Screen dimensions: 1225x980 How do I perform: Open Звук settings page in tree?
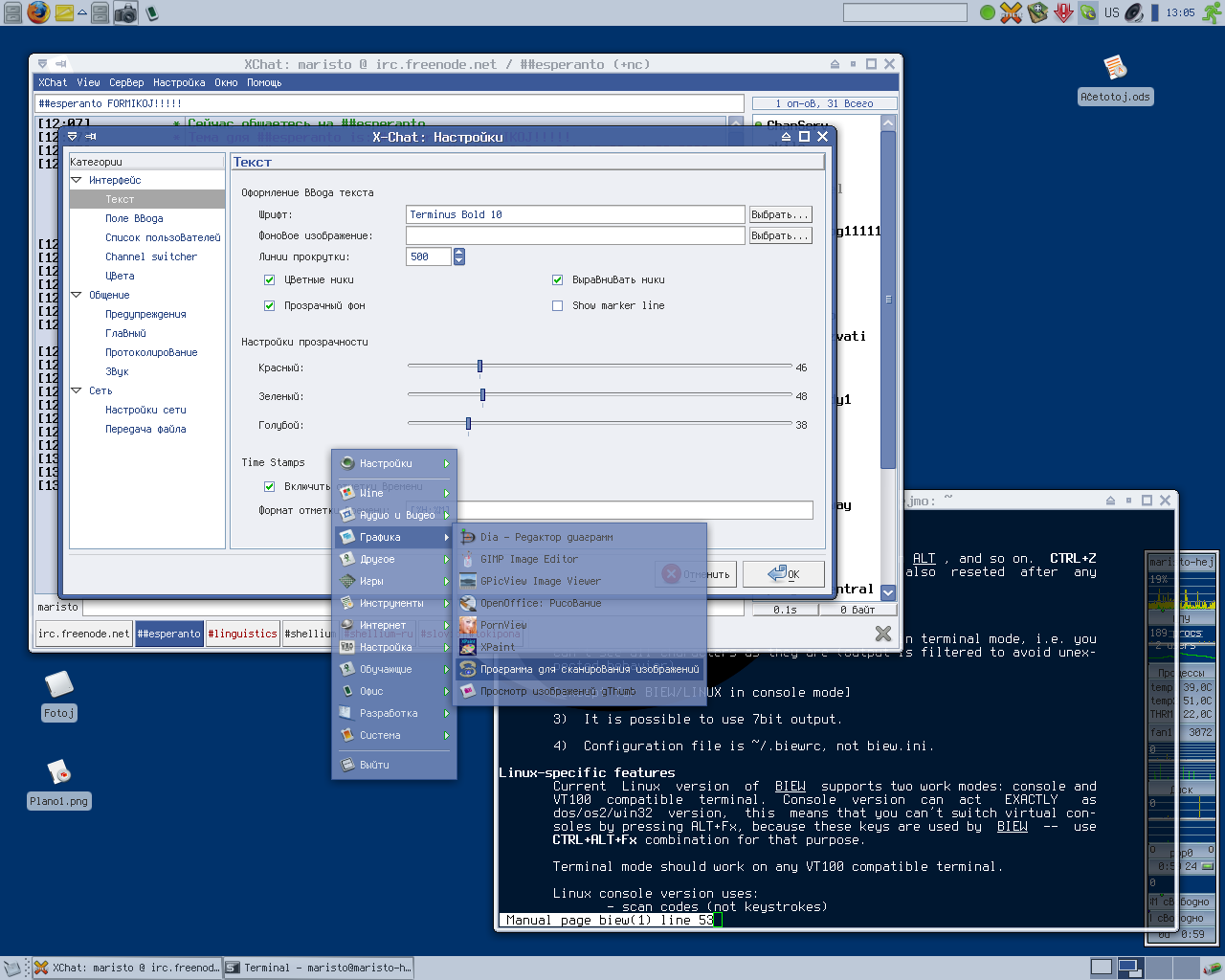[x=117, y=371]
